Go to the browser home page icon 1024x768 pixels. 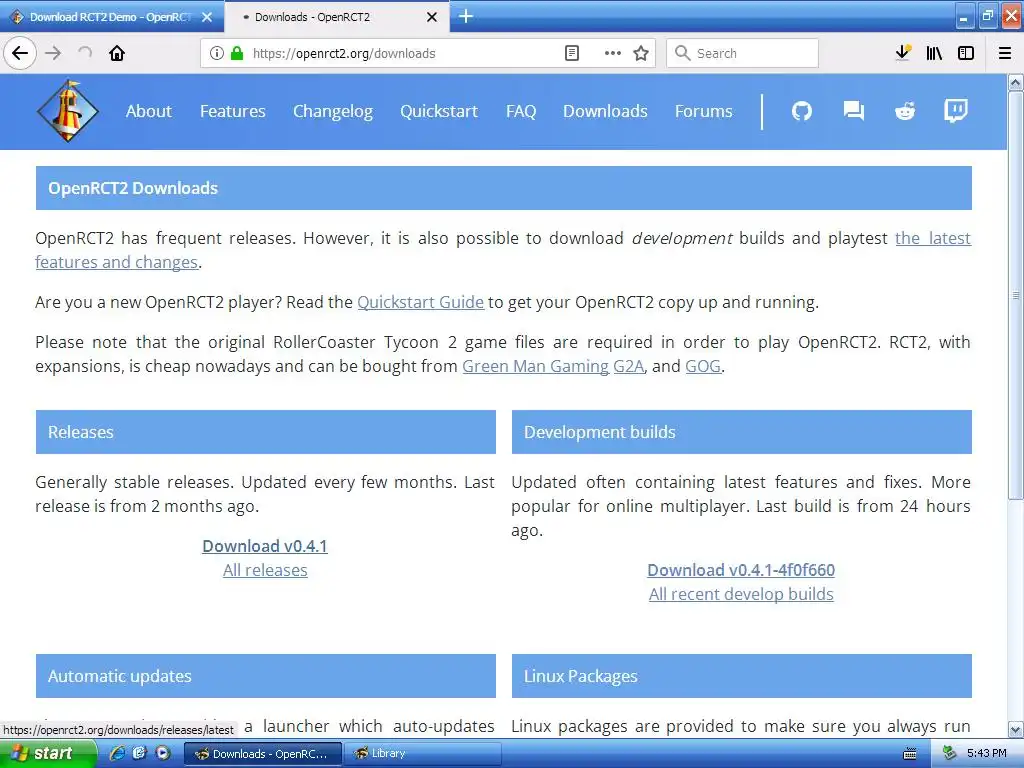tap(117, 54)
